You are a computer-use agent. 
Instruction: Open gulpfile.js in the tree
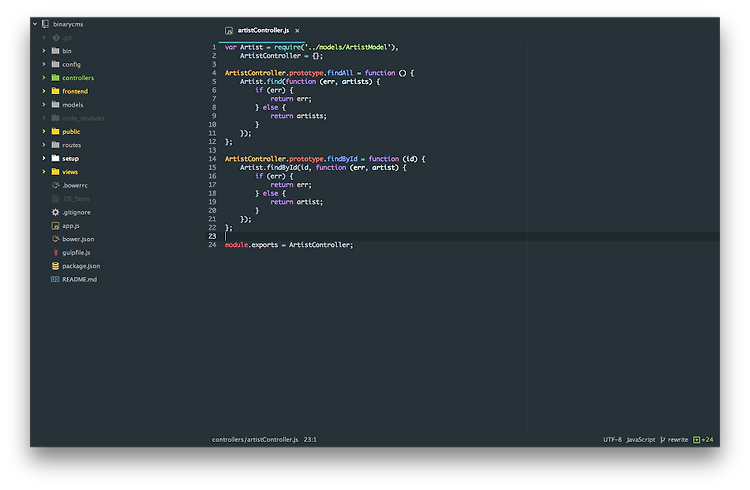tap(76, 252)
